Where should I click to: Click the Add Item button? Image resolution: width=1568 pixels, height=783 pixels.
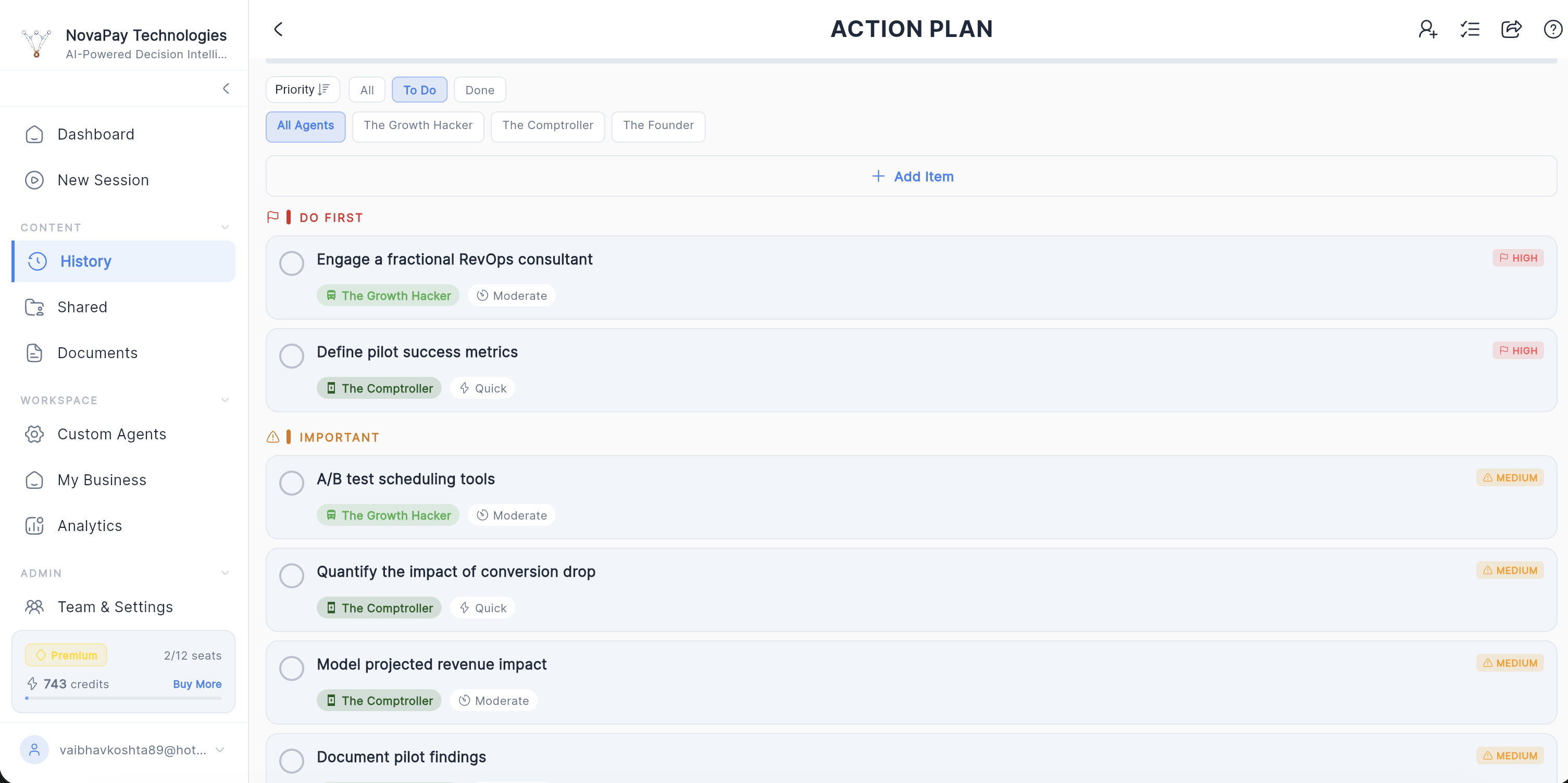[912, 176]
